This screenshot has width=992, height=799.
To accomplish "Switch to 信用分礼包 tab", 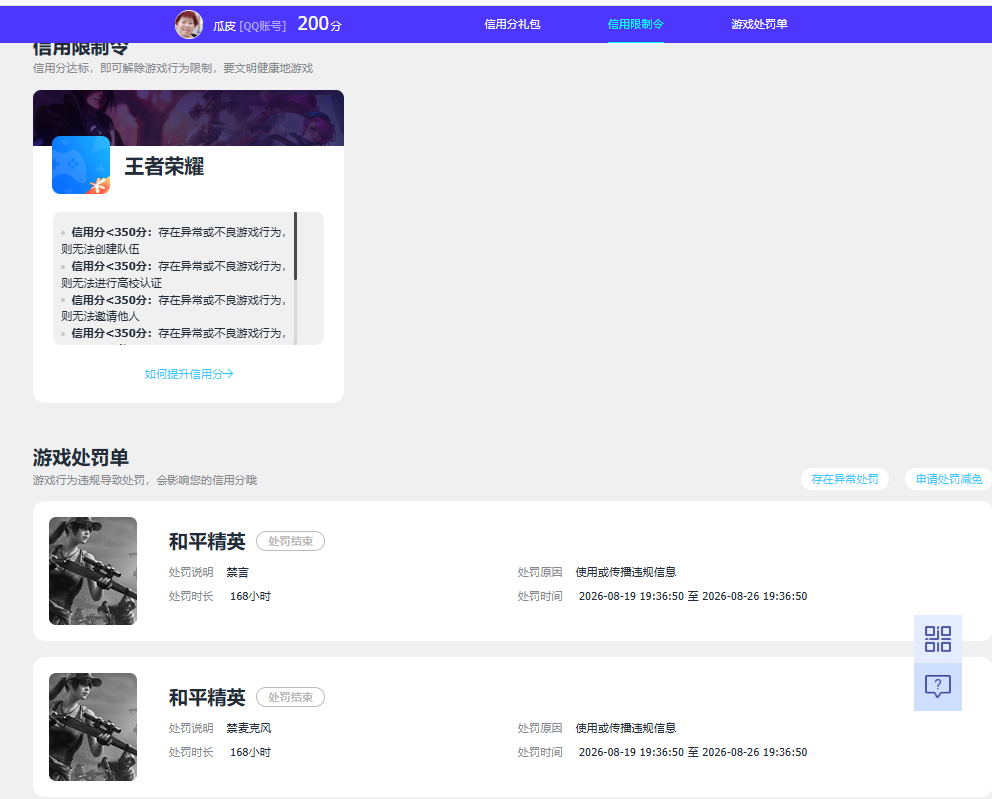I will tap(512, 24).
